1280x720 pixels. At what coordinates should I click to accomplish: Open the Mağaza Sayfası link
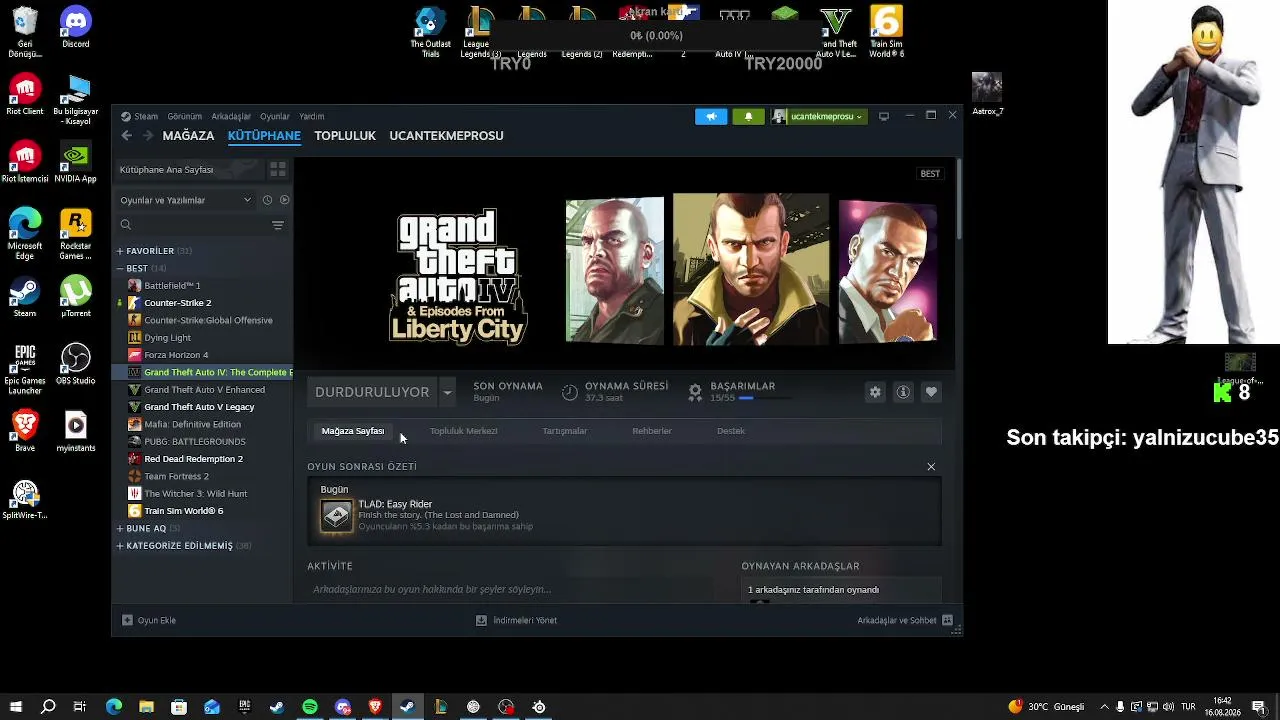(353, 431)
